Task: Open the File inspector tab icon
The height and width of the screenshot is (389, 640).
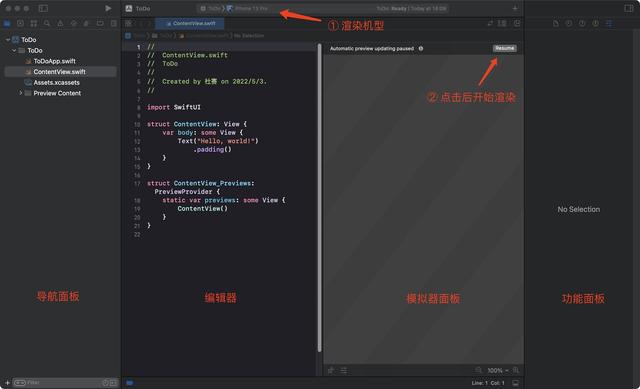Action: tap(556, 23)
